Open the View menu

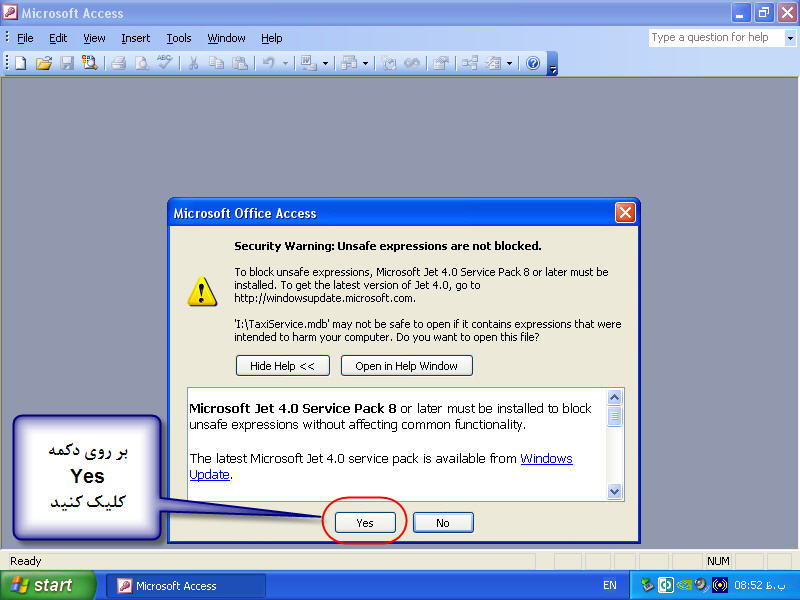[94, 38]
